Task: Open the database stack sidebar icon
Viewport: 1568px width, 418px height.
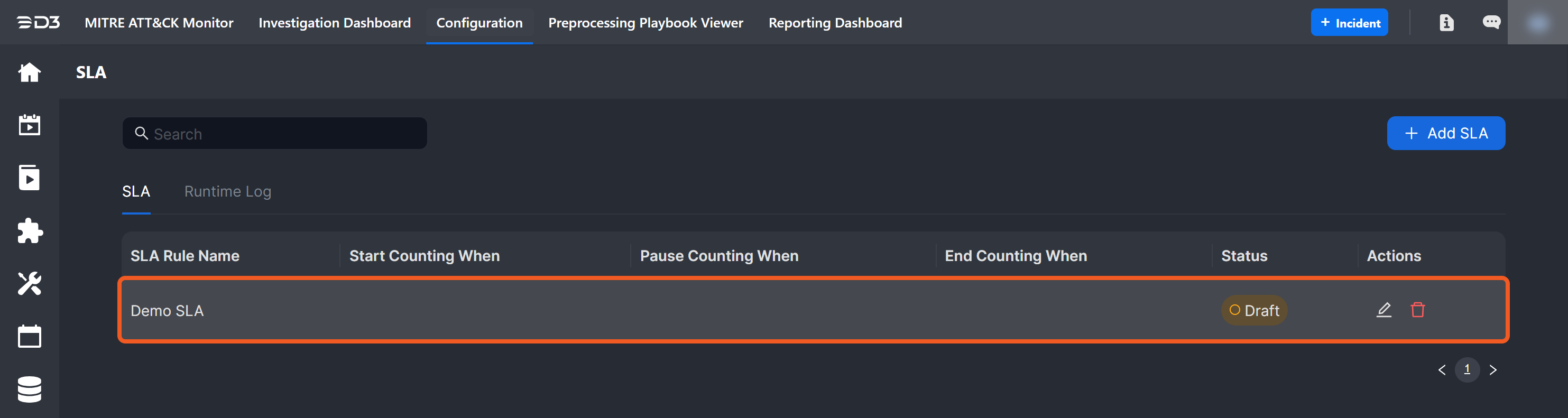Action: point(29,389)
